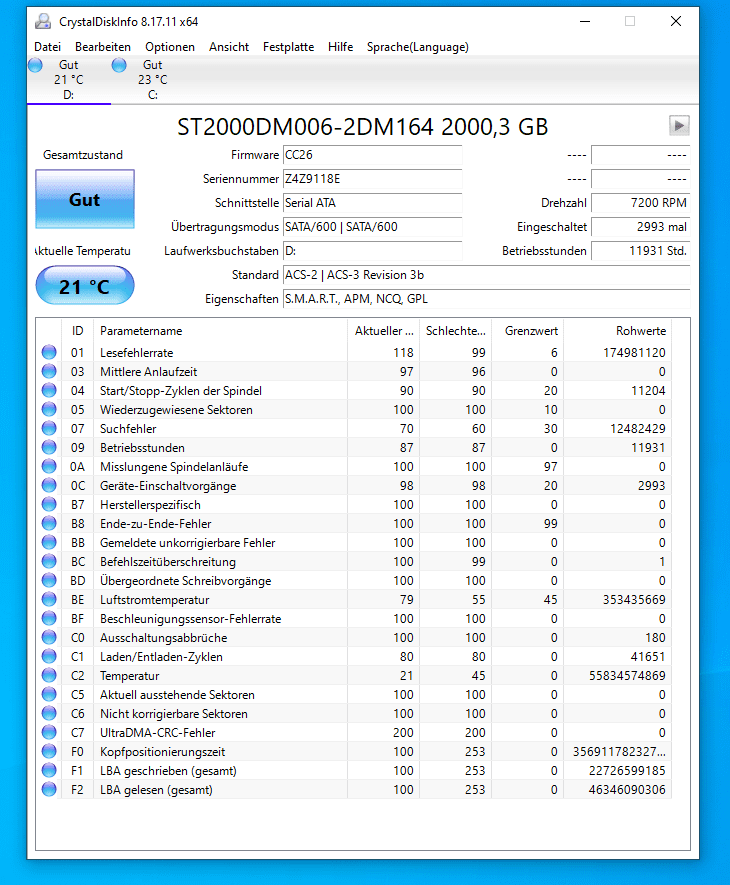Click status orb of Misslungene Spindelanläufe row
The height and width of the screenshot is (885, 730).
pyautogui.click(x=49, y=466)
